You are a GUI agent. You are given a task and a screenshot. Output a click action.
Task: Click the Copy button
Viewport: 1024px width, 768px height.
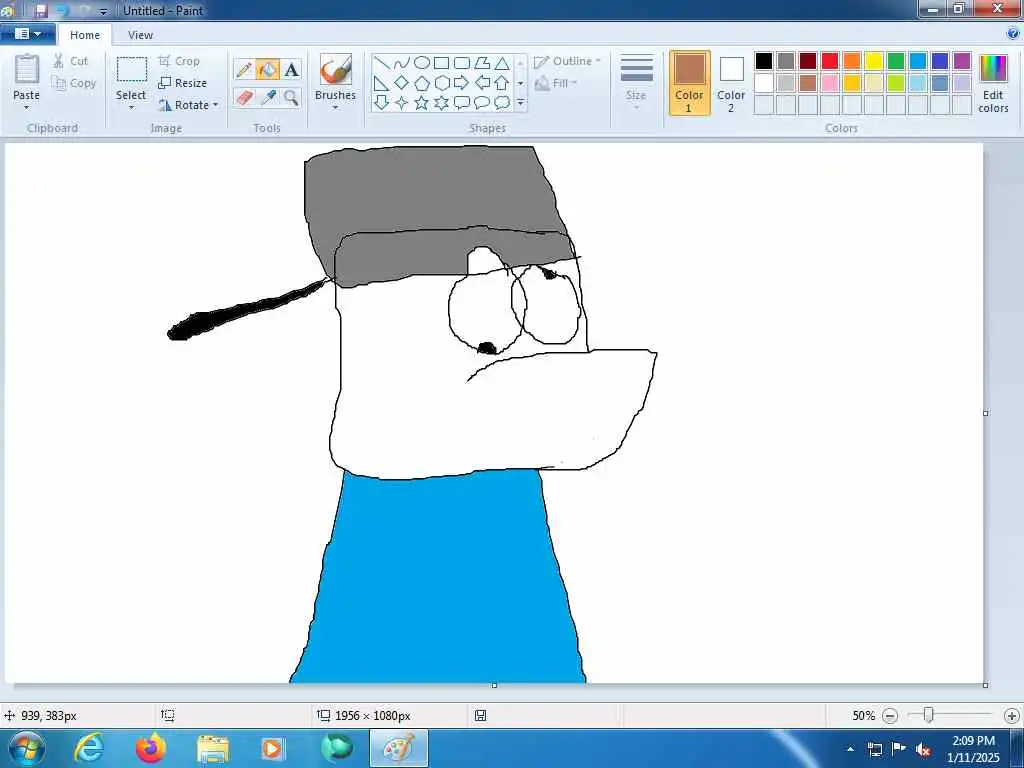point(74,83)
